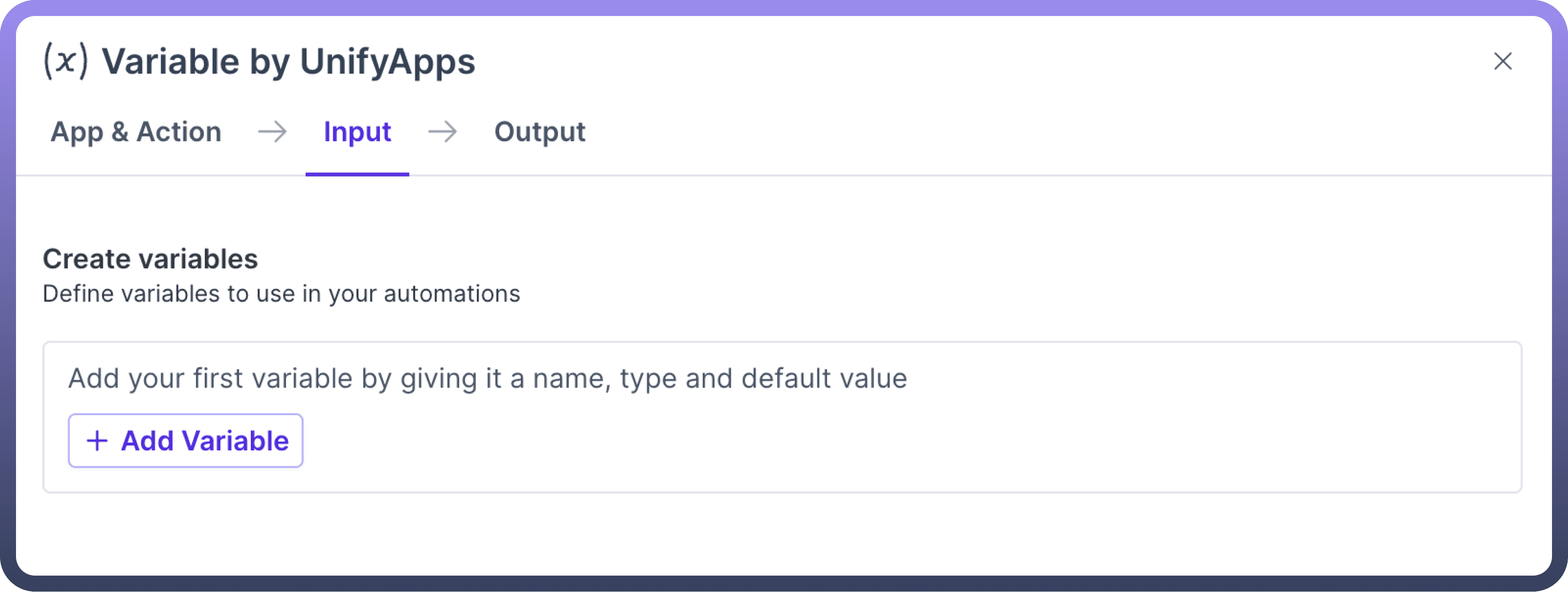Click 'Define variables to use in your automations' text
1568x592 pixels.
(x=281, y=294)
